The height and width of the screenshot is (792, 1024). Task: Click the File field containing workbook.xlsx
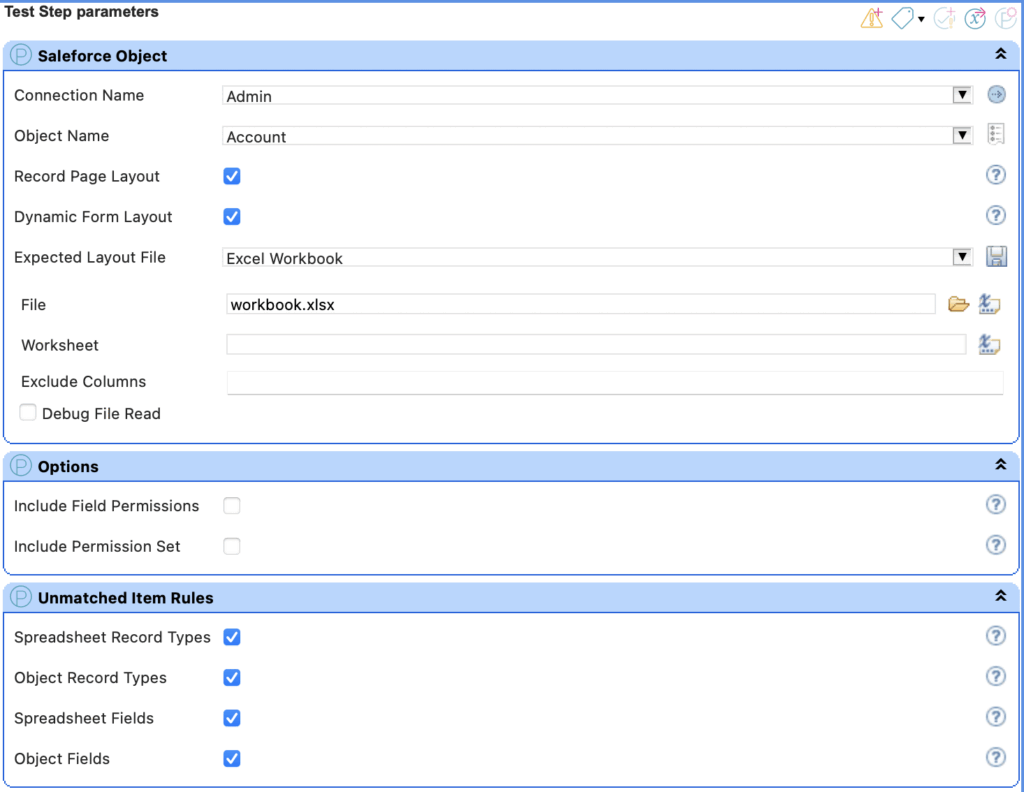click(580, 305)
